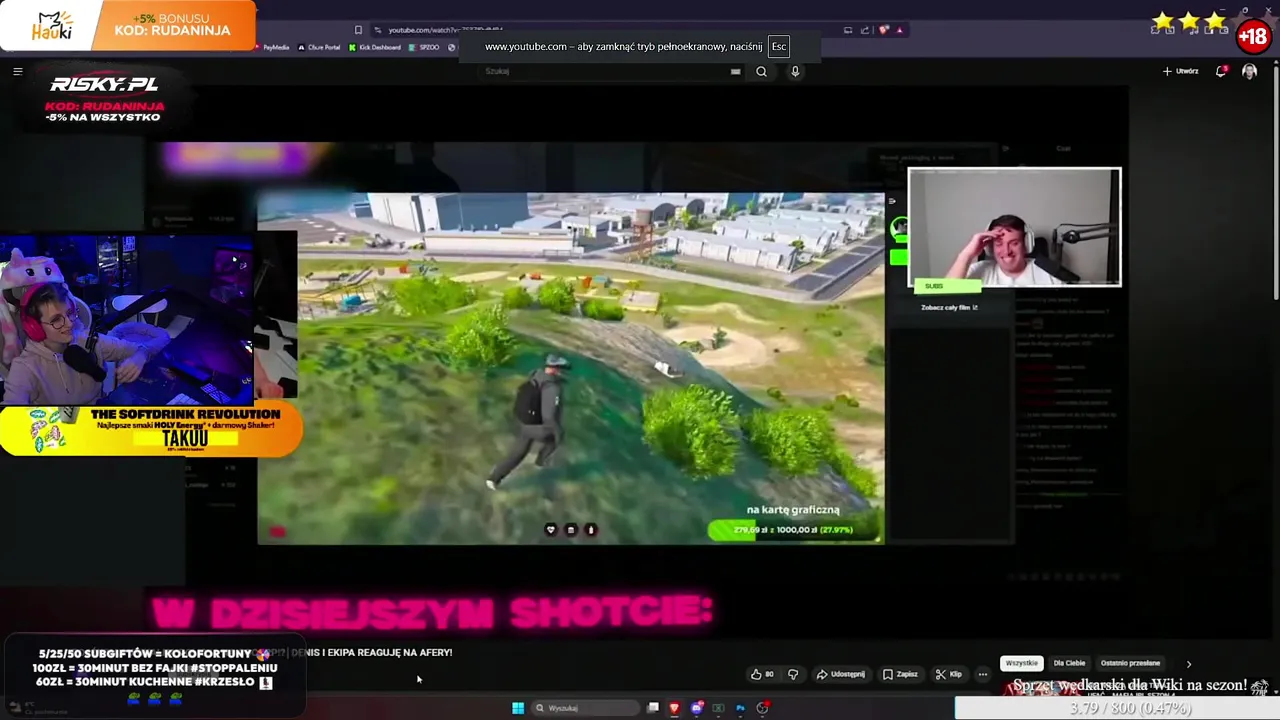Click the Utwórz create button
Viewport: 1280px width, 720px height.
pyautogui.click(x=1181, y=71)
